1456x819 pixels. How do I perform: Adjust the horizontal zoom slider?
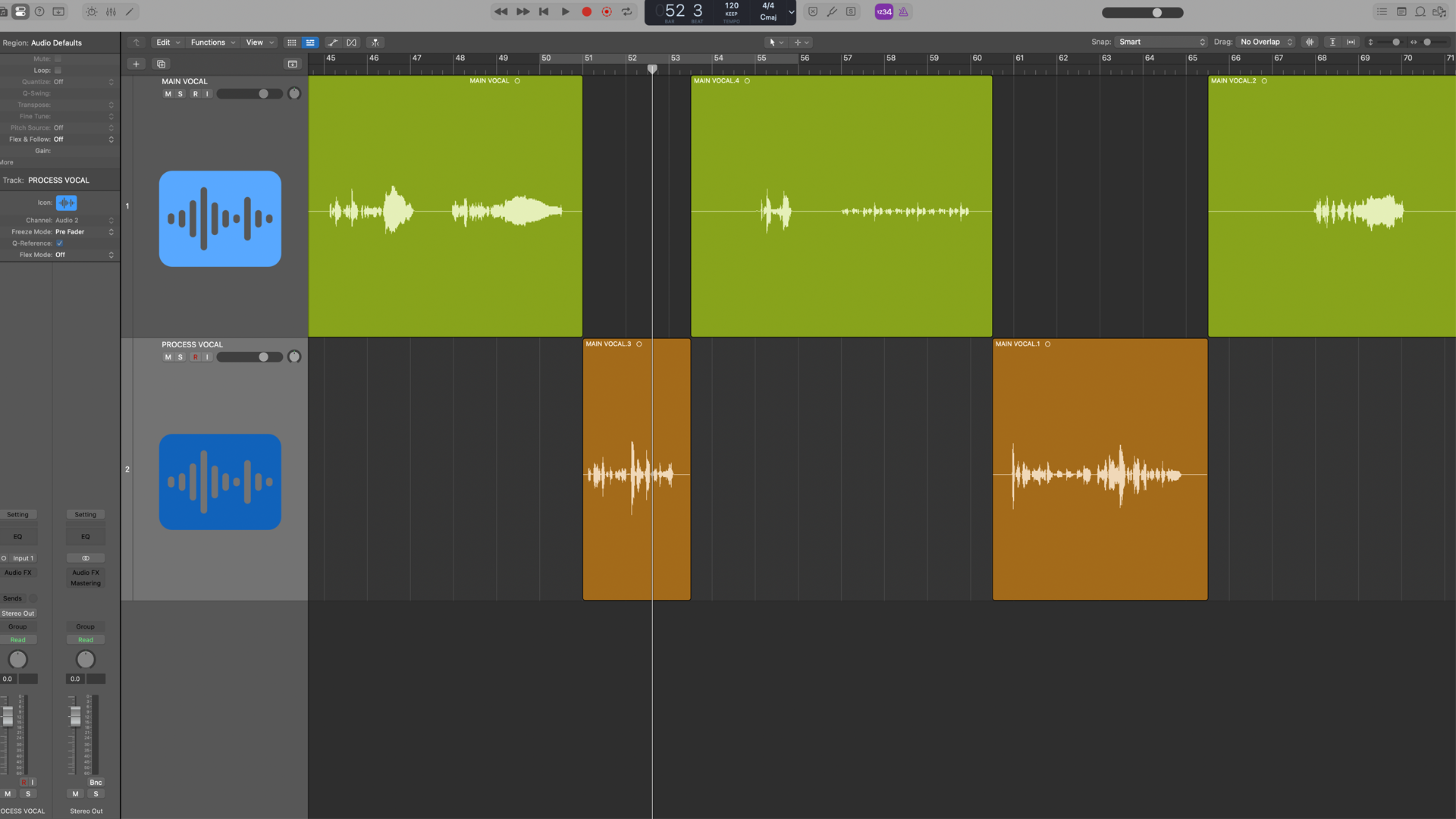[x=1432, y=42]
